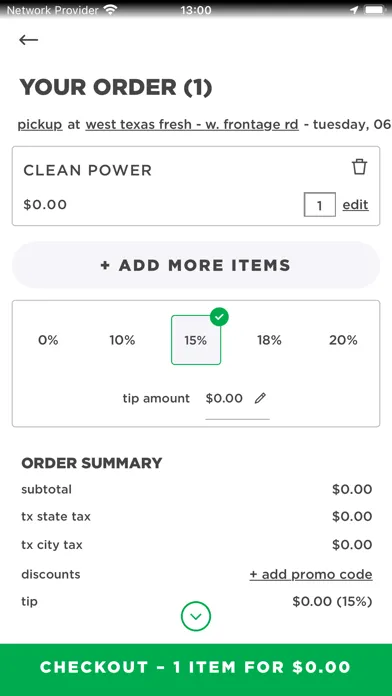Select the 15% tip option
This screenshot has width=392, height=696.
[x=196, y=340]
